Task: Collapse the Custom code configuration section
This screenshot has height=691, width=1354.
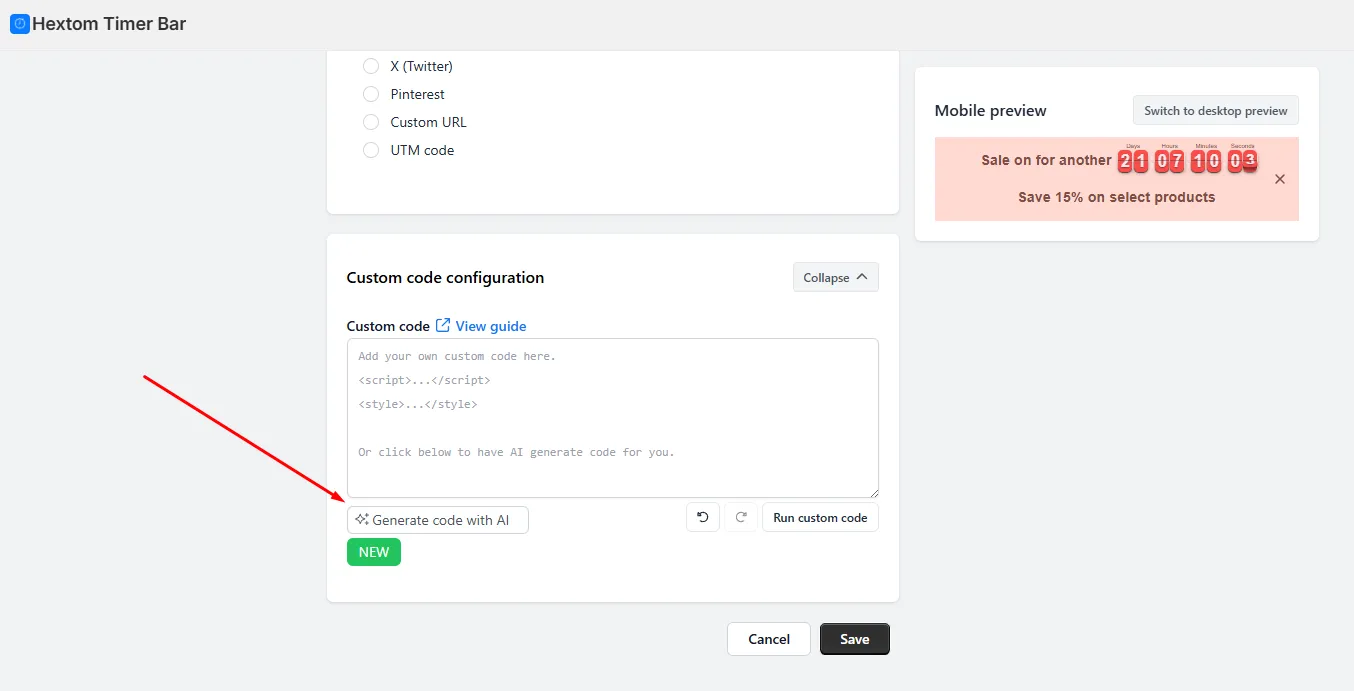Action: 835,277
